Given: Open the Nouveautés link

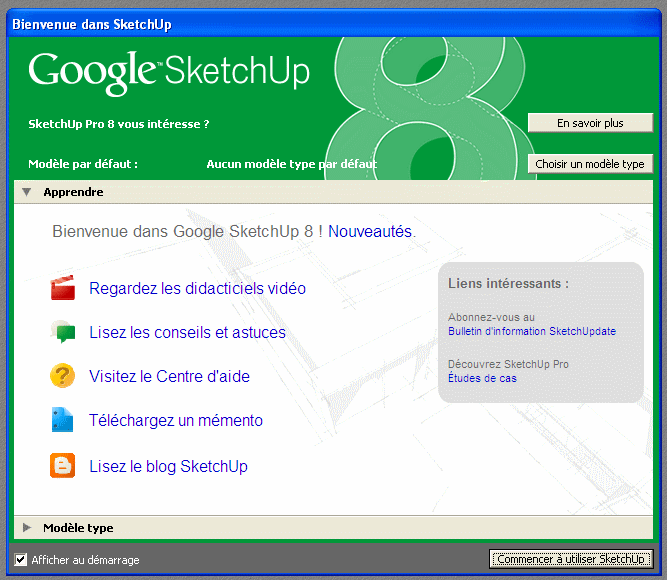Looking at the screenshot, I should (370, 231).
